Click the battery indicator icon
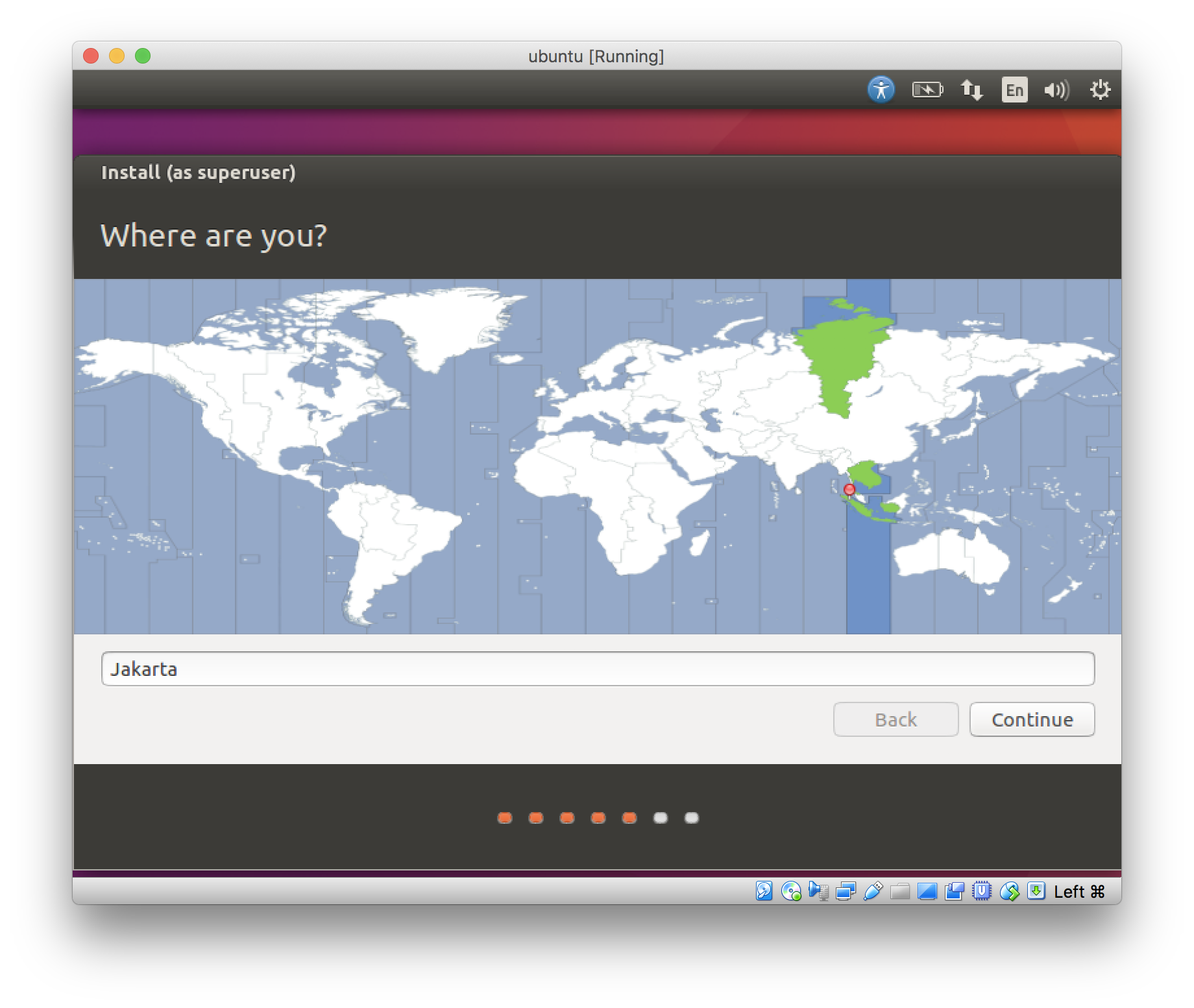1194x1008 pixels. click(927, 90)
